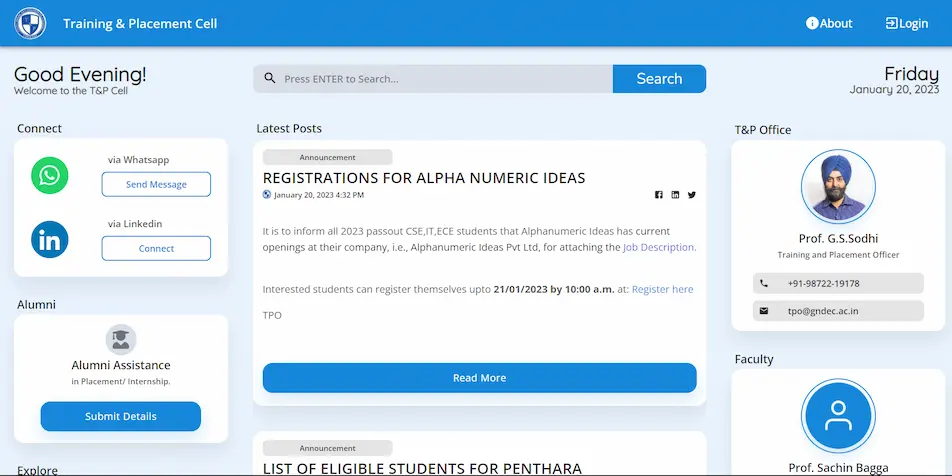Open the Job Description link
The width and height of the screenshot is (952, 476).
click(659, 247)
